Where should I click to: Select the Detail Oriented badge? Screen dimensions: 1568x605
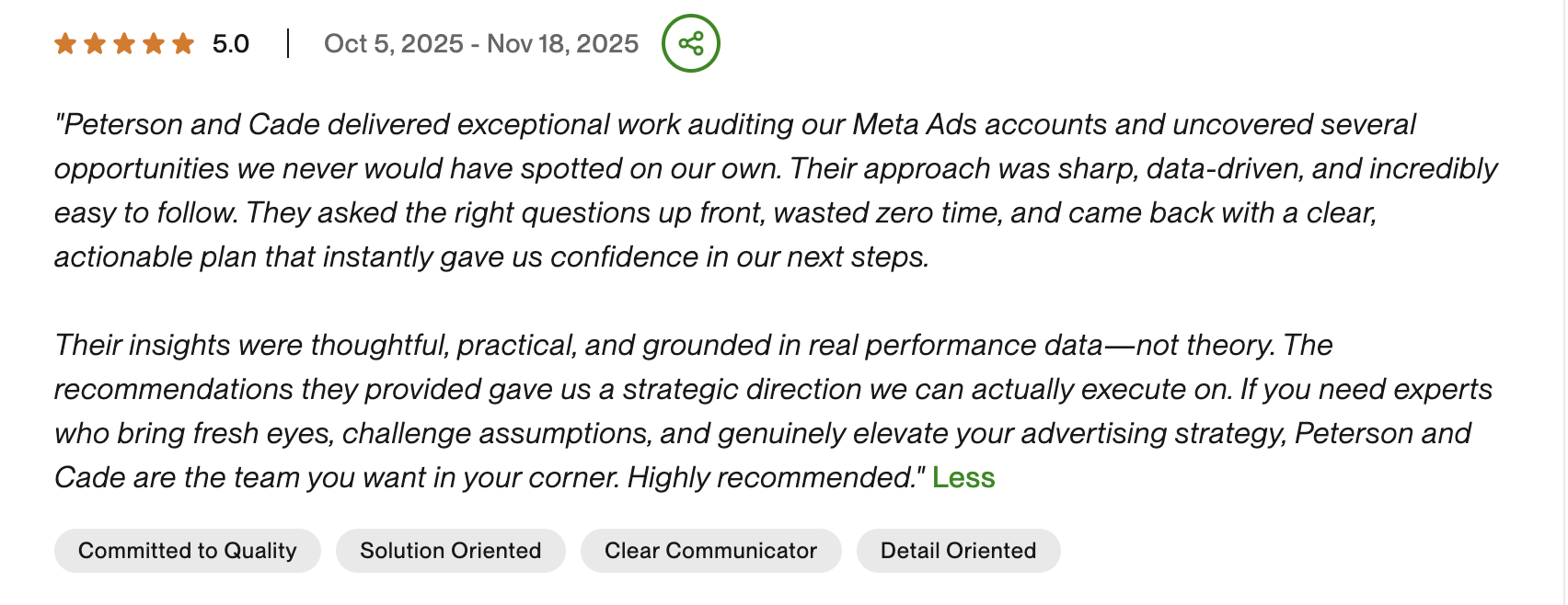(x=958, y=550)
